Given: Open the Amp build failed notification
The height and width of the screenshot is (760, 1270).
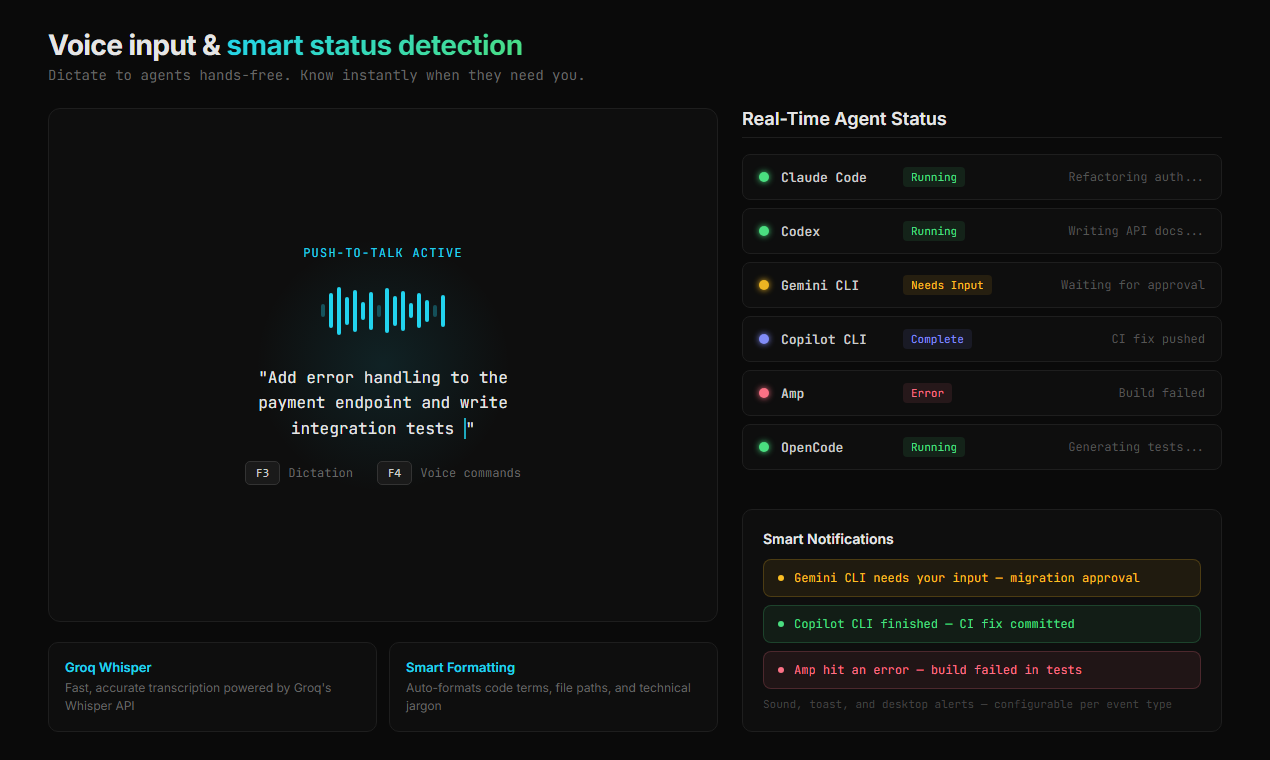Looking at the screenshot, I should coord(982,670).
